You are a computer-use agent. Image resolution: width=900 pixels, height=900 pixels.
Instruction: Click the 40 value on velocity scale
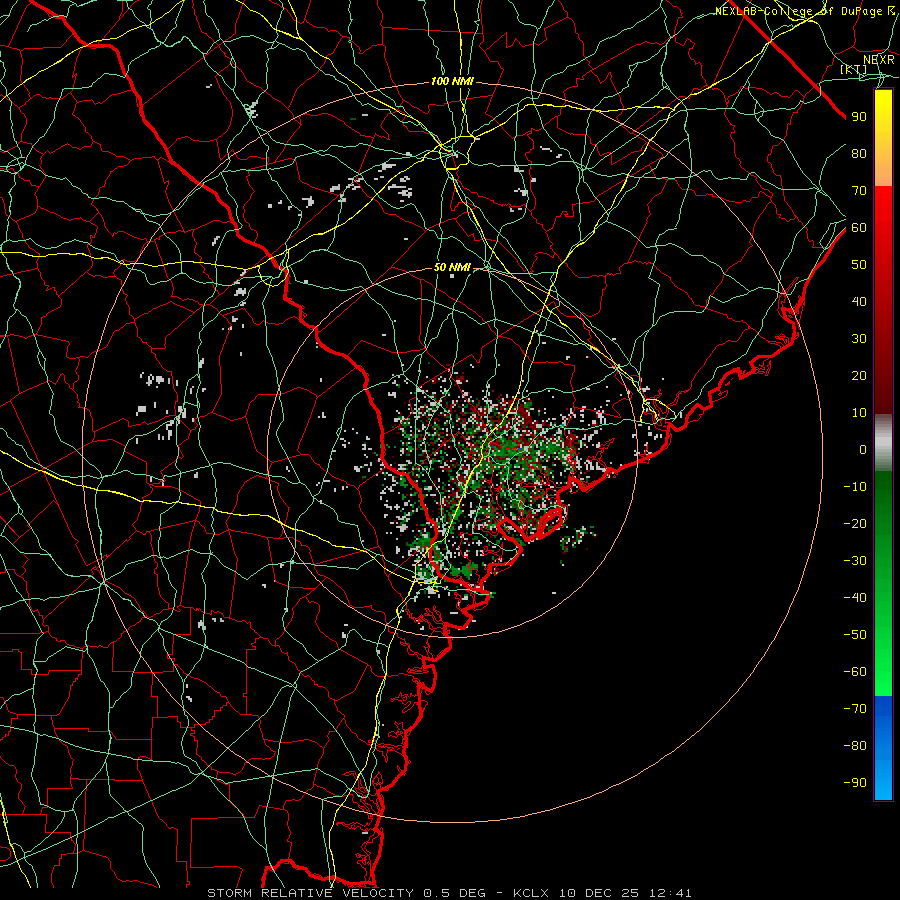(859, 302)
